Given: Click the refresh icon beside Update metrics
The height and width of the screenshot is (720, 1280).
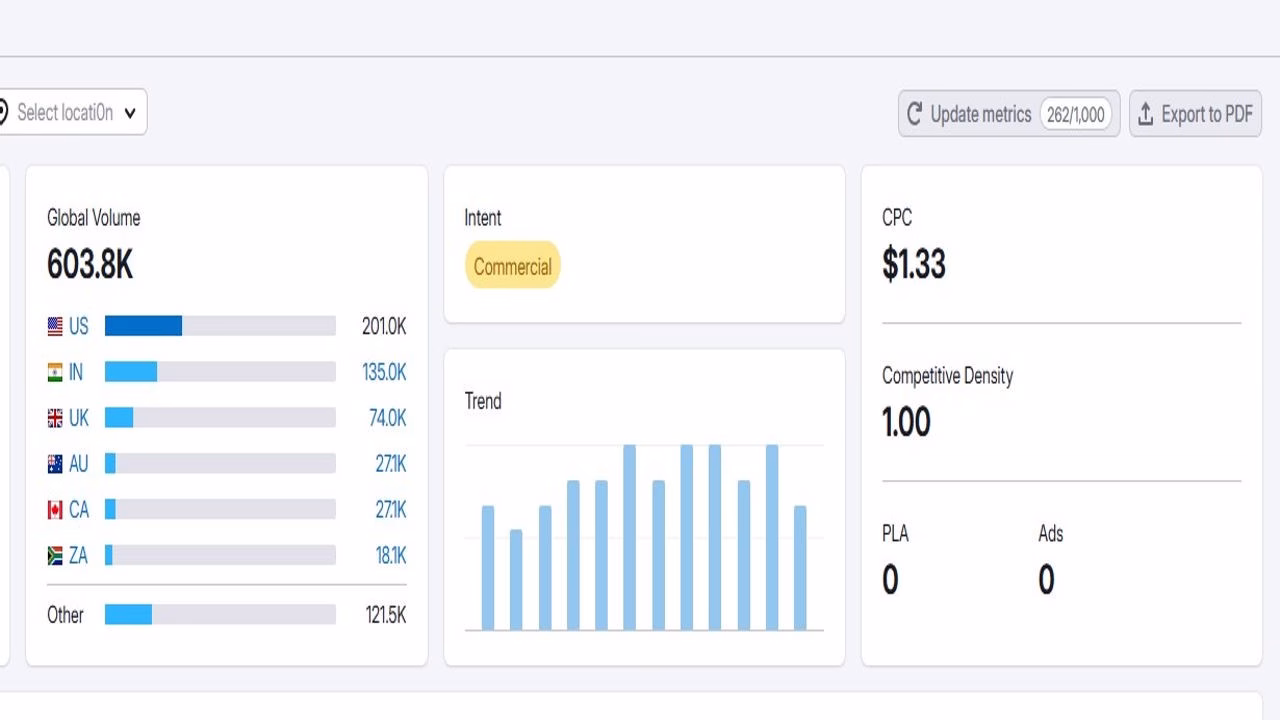Looking at the screenshot, I should 915,114.
